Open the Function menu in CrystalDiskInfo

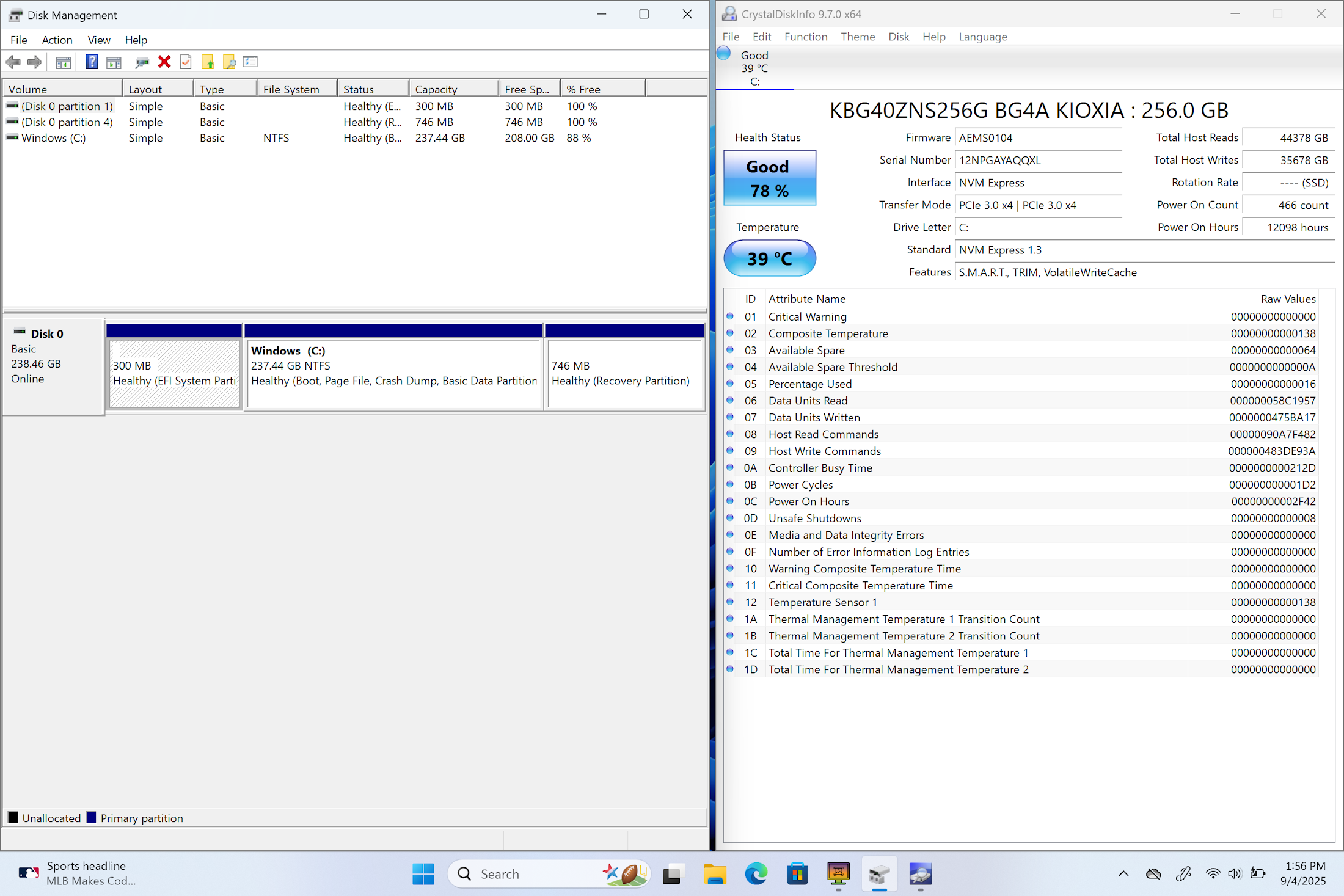coord(806,37)
